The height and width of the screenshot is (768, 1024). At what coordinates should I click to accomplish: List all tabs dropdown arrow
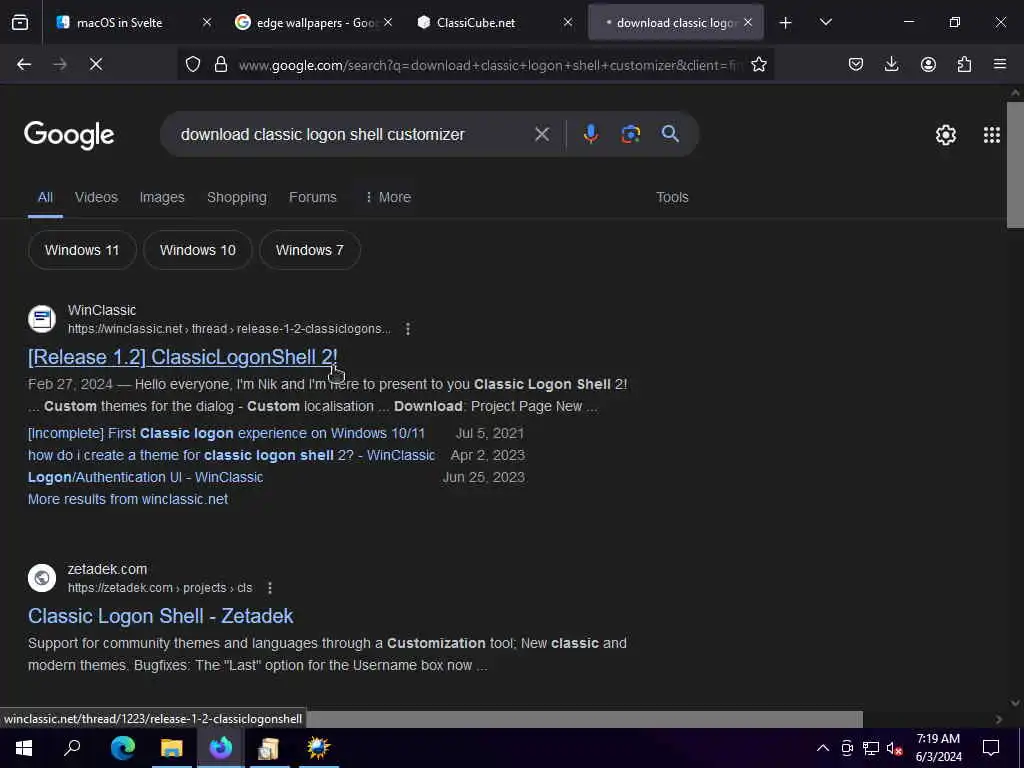coord(825,22)
